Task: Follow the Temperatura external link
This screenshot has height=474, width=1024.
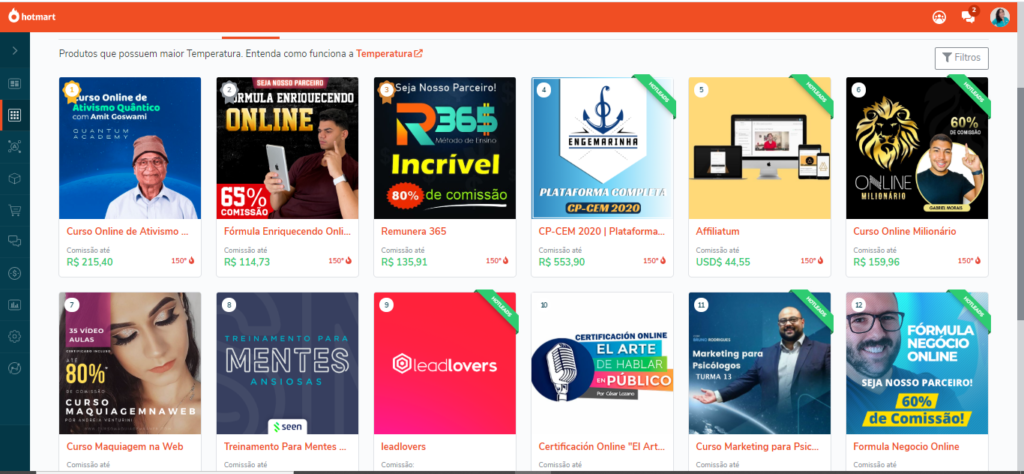Action: pyautogui.click(x=389, y=54)
